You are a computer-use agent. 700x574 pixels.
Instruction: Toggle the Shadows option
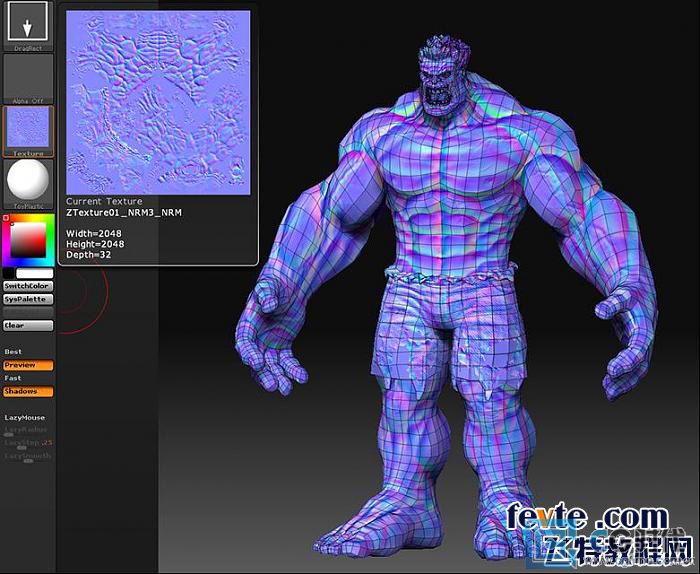pyautogui.click(x=28, y=391)
